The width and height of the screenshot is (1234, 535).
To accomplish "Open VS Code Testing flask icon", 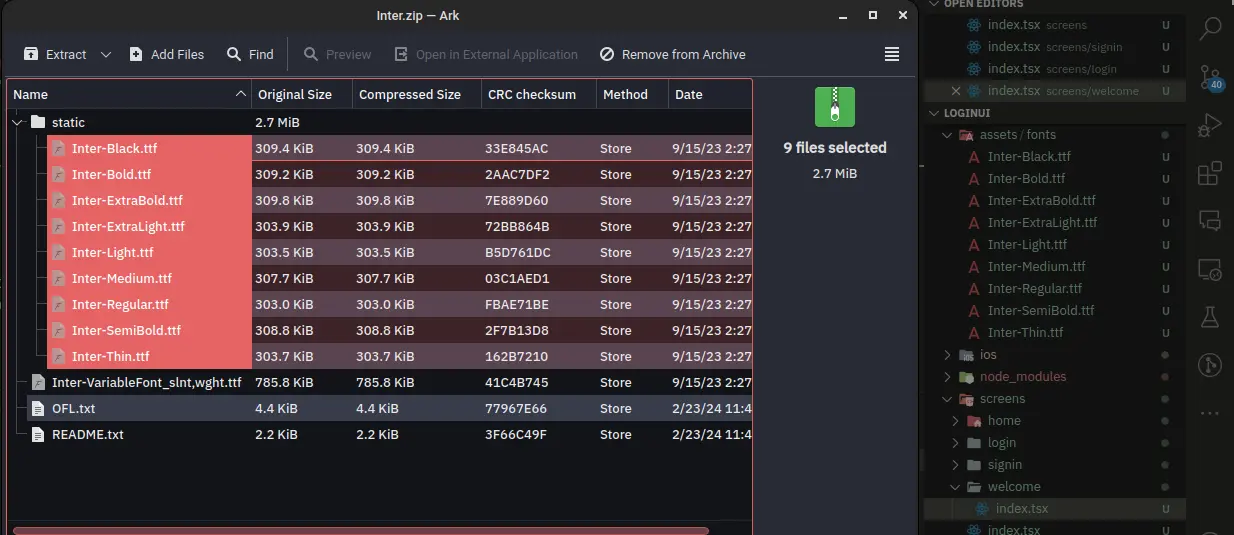I will click(1210, 317).
